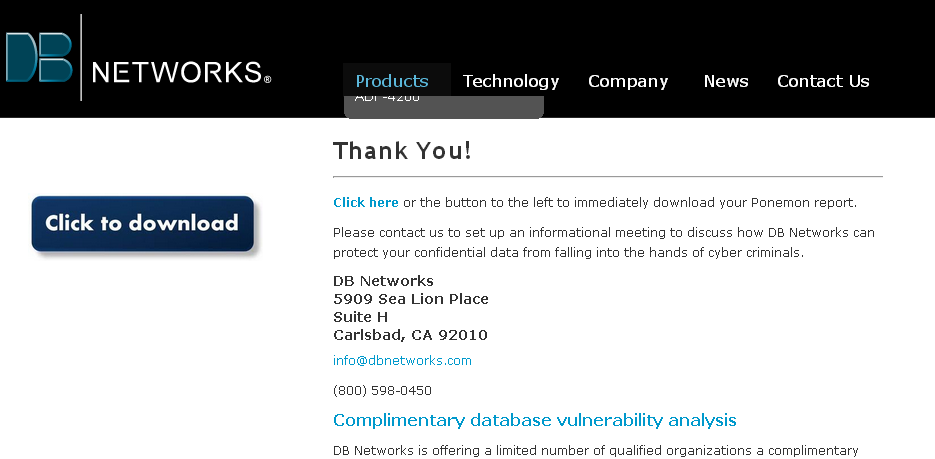
Task: Click the (800) 598-0450 phone number
Action: (x=382, y=391)
